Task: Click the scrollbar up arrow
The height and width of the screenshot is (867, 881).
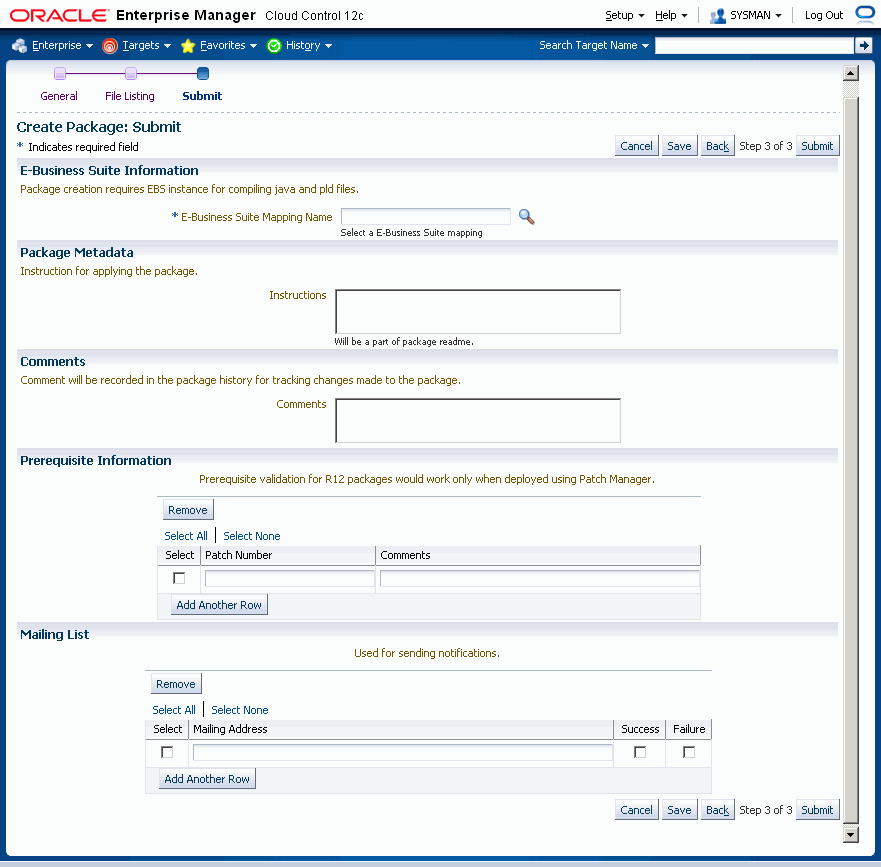Action: click(x=851, y=73)
